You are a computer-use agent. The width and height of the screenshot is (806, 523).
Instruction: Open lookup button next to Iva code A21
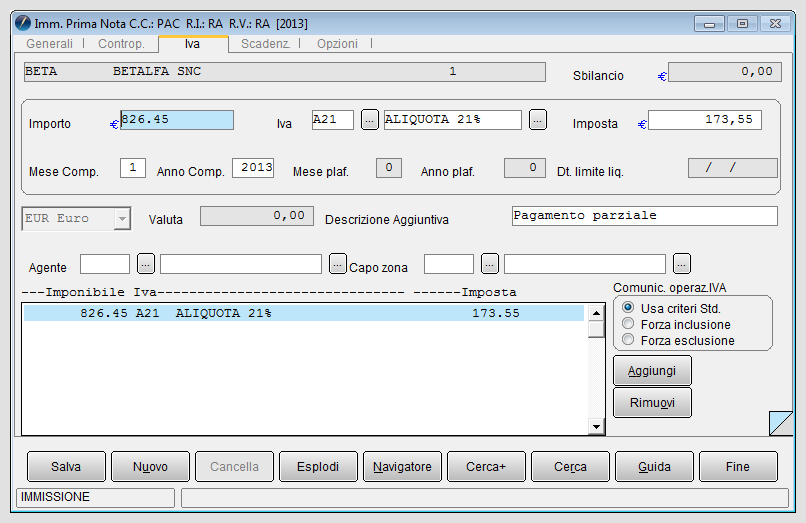point(370,120)
